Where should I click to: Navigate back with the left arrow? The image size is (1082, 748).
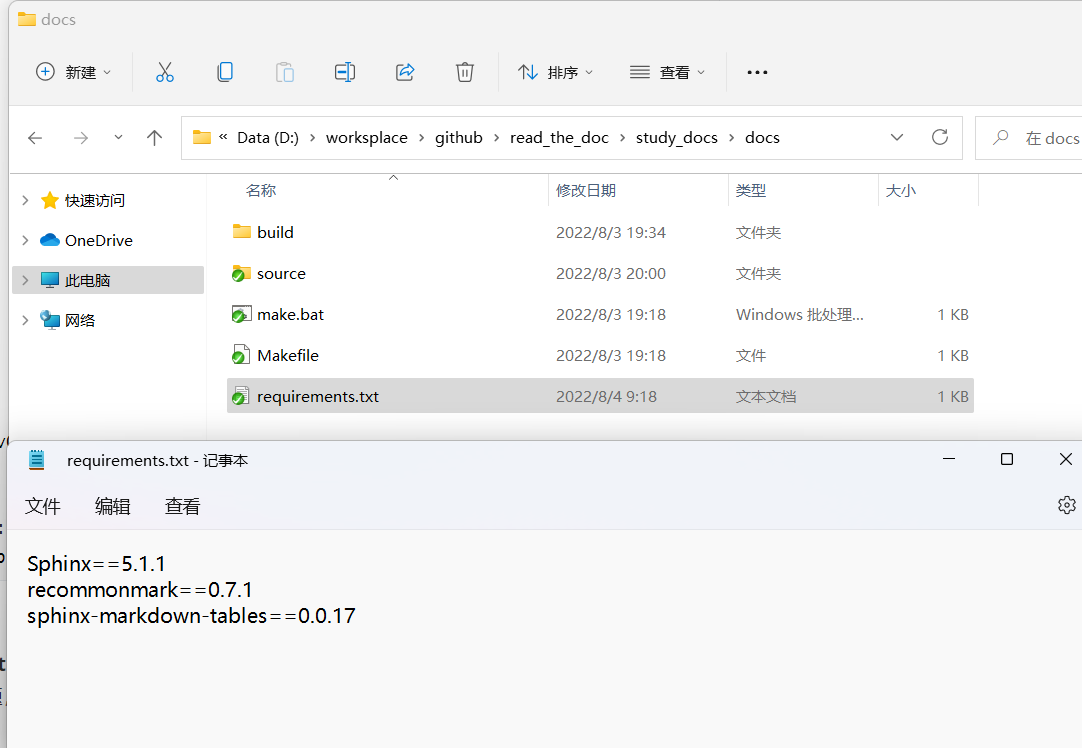pos(35,138)
